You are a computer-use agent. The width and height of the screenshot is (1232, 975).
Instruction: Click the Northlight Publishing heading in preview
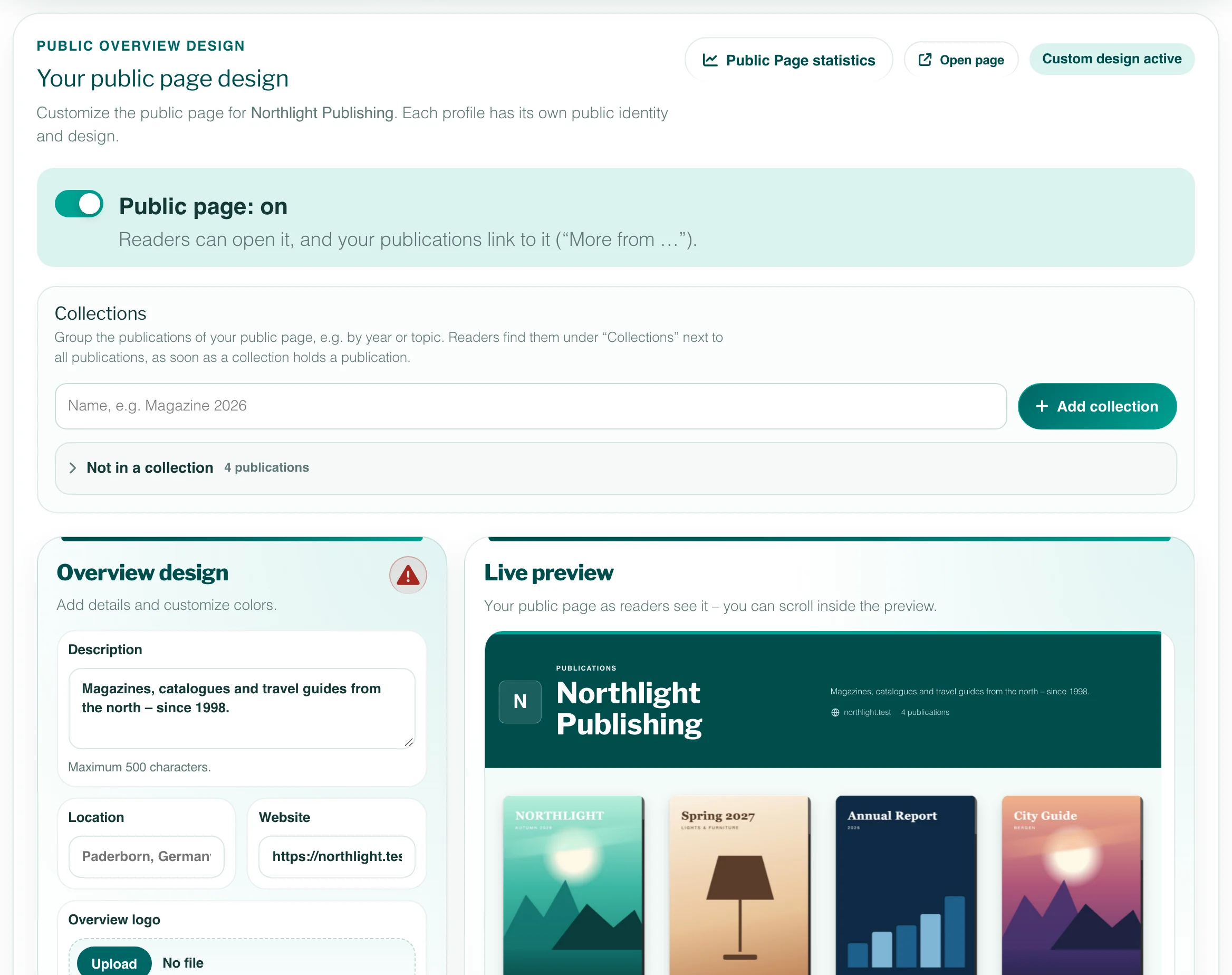[x=629, y=709]
